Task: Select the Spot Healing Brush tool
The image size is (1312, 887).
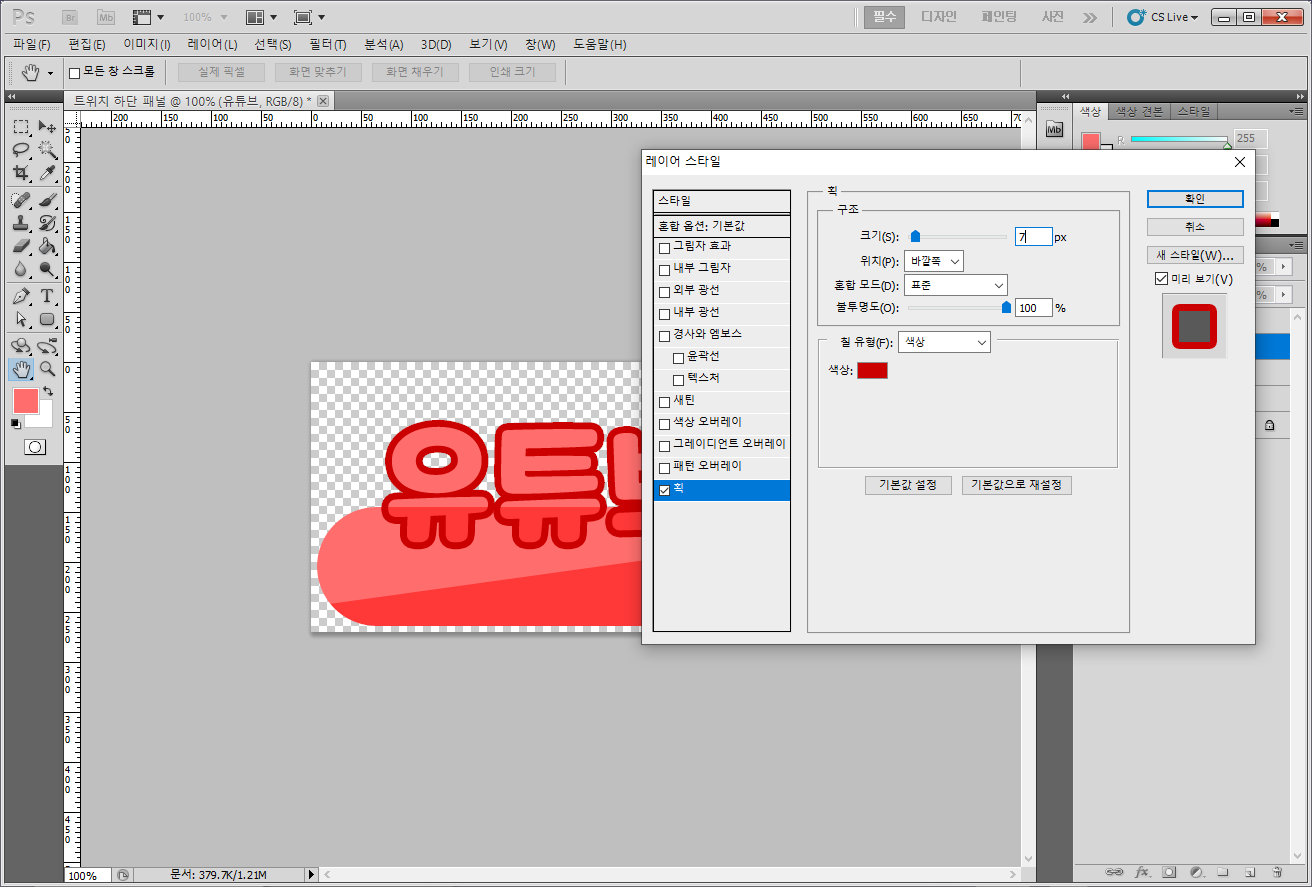Action: [x=21, y=200]
